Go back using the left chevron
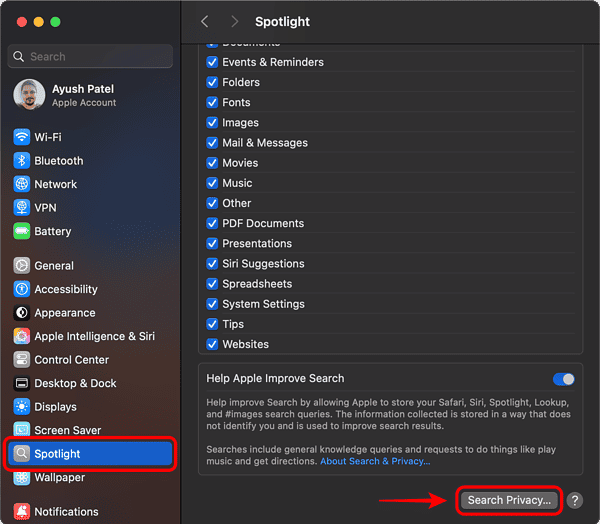Screen dimensions: 600x524 point(205,21)
